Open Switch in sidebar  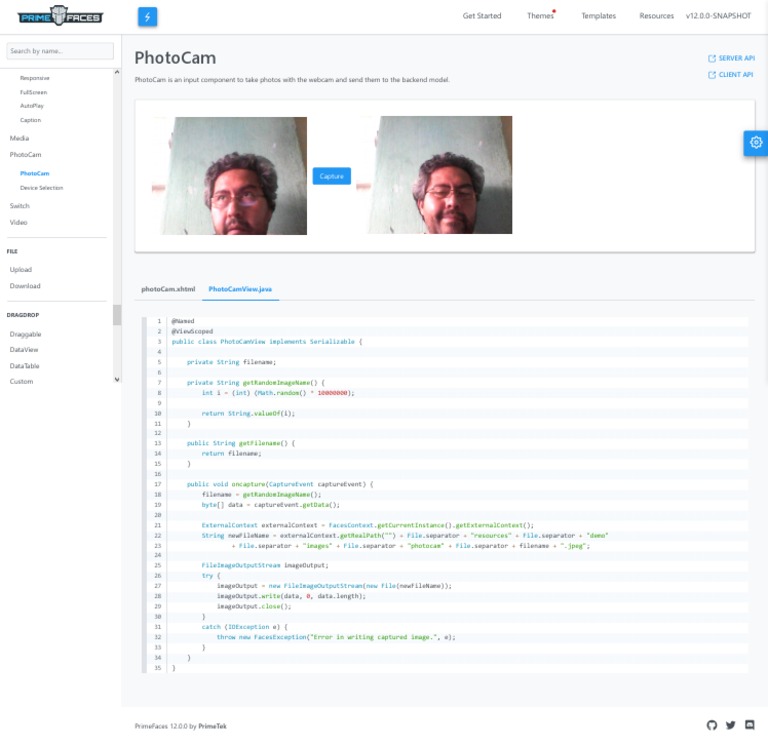[20, 206]
